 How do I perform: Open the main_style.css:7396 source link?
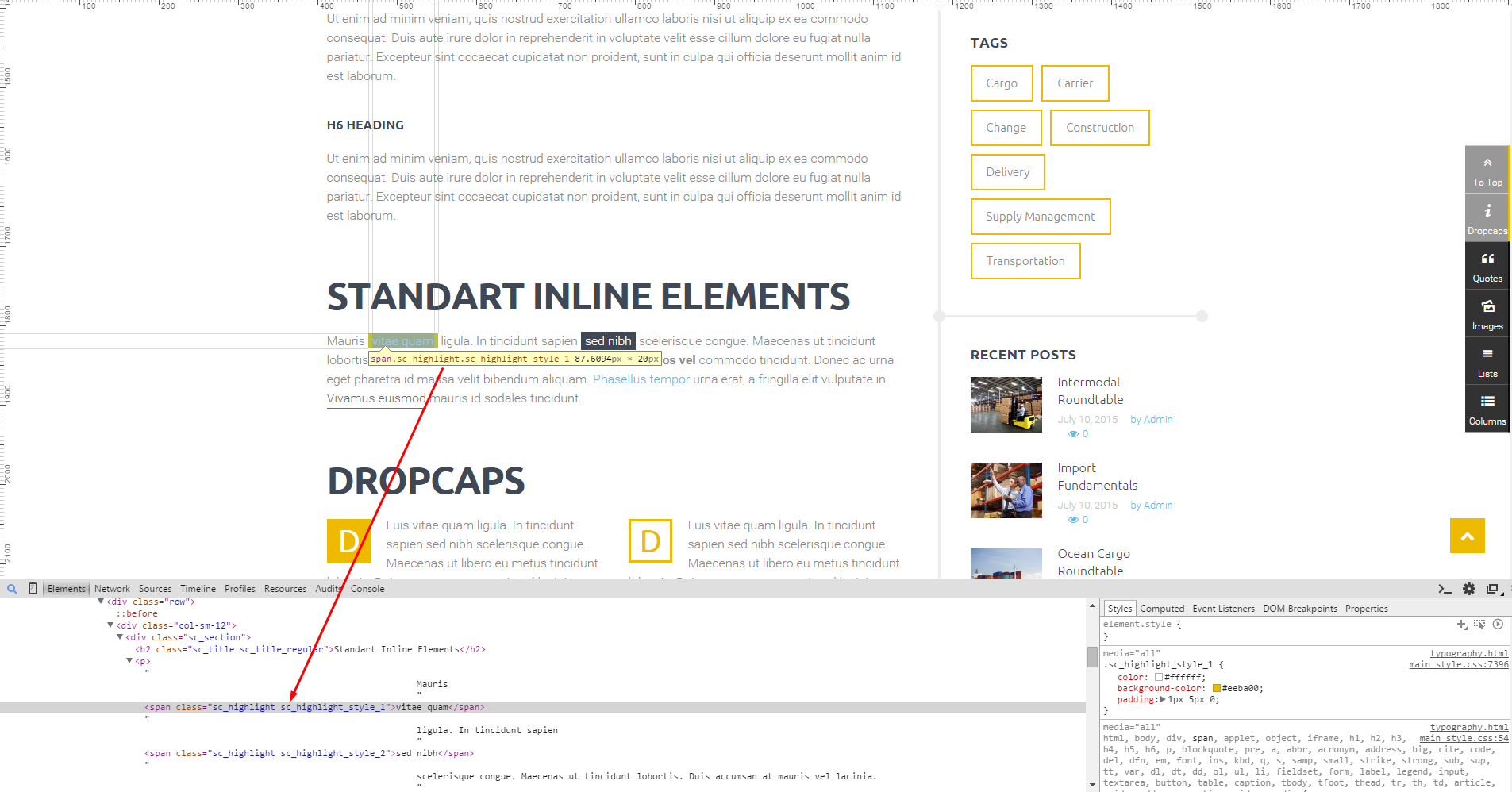[1458, 665]
